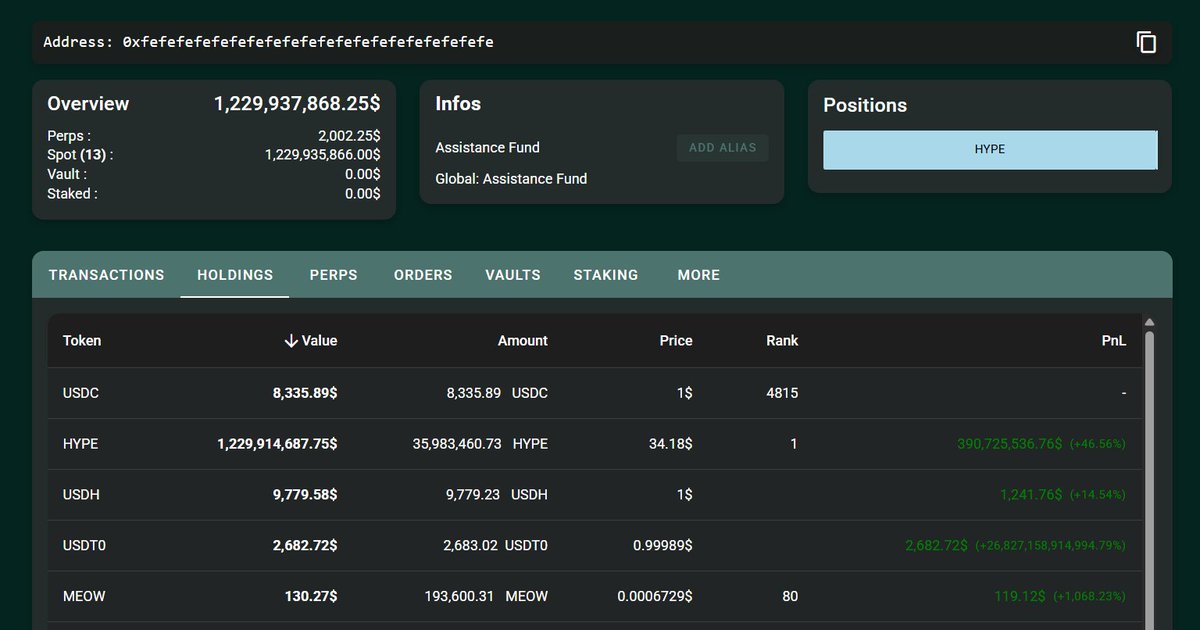1200x630 pixels.
Task: Click the USDC value 8,335.89$
Action: [x=305, y=393]
